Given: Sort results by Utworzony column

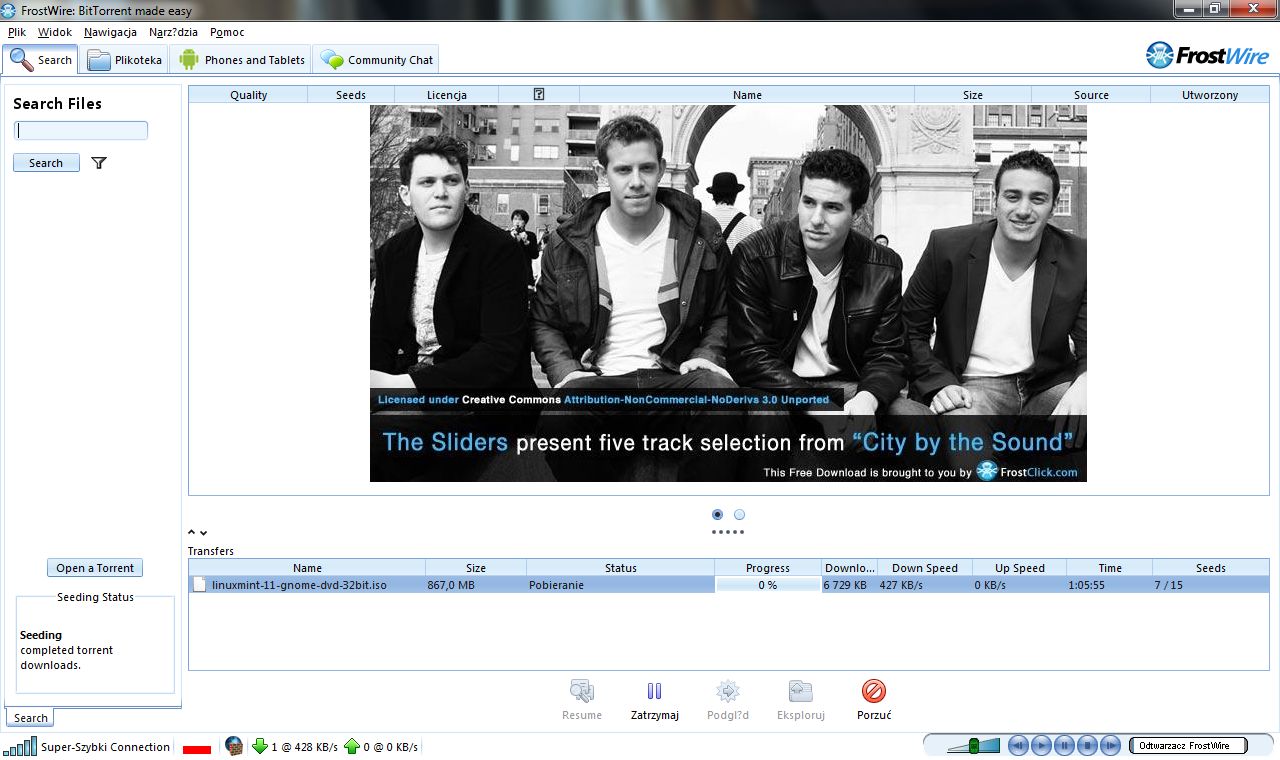Looking at the screenshot, I should pos(1210,95).
